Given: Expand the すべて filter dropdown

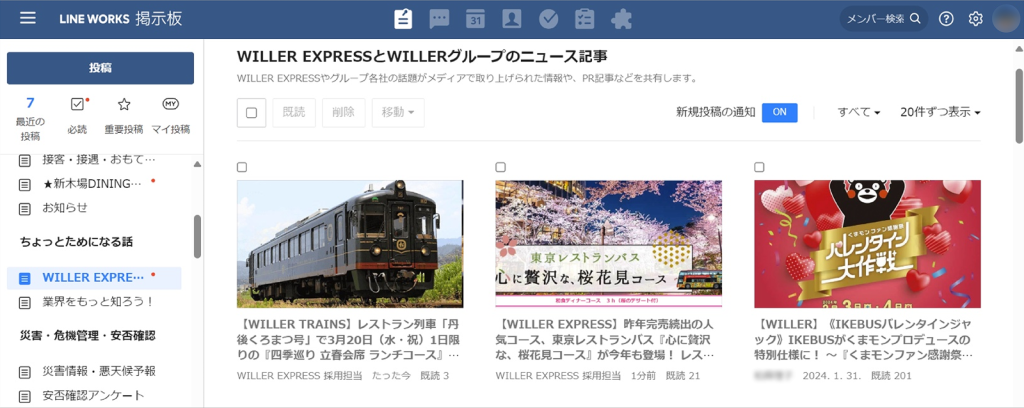Looking at the screenshot, I should (x=859, y=112).
